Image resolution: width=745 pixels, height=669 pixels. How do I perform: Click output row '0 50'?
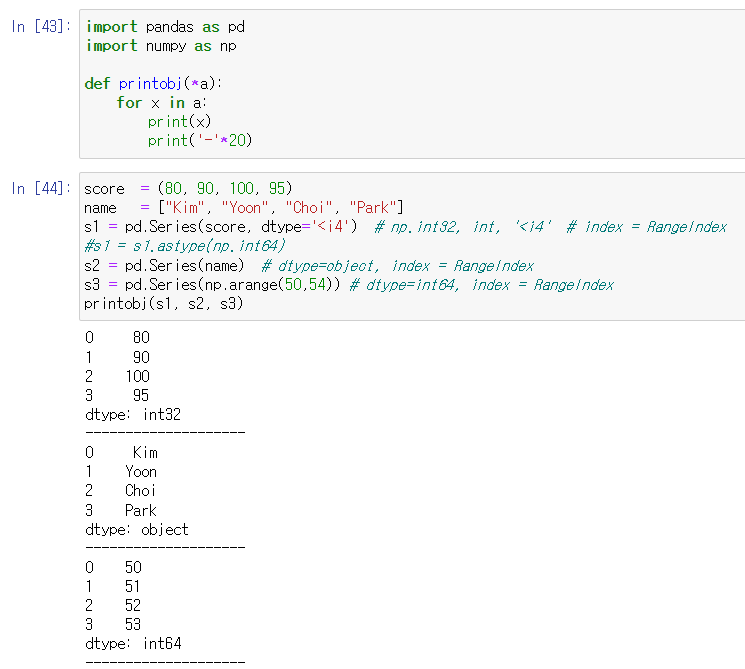pos(114,567)
